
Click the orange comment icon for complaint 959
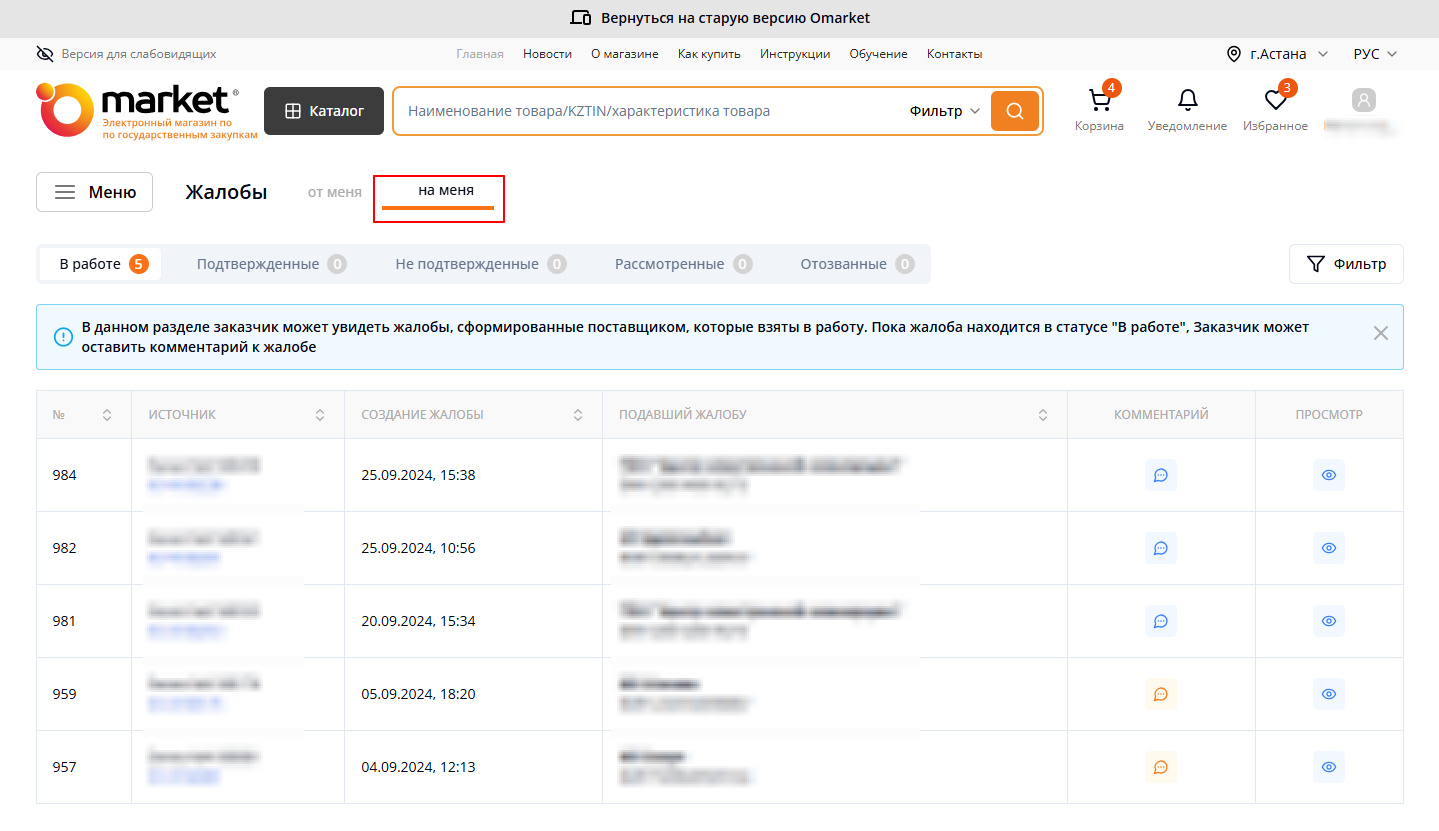(x=1161, y=694)
